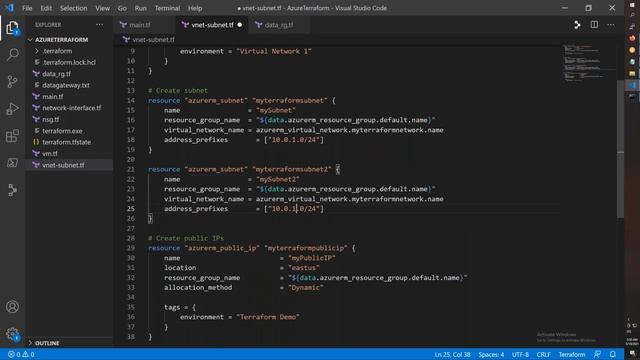Image resolution: width=640 pixels, height=360 pixels.
Task: Open nsg.tf in explorer
Action: tap(69, 120)
